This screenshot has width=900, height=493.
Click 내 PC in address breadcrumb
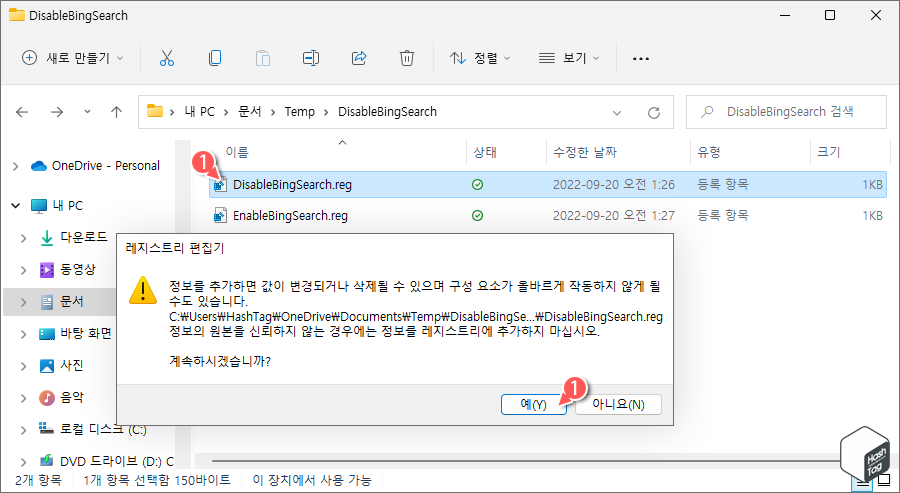click(x=199, y=112)
